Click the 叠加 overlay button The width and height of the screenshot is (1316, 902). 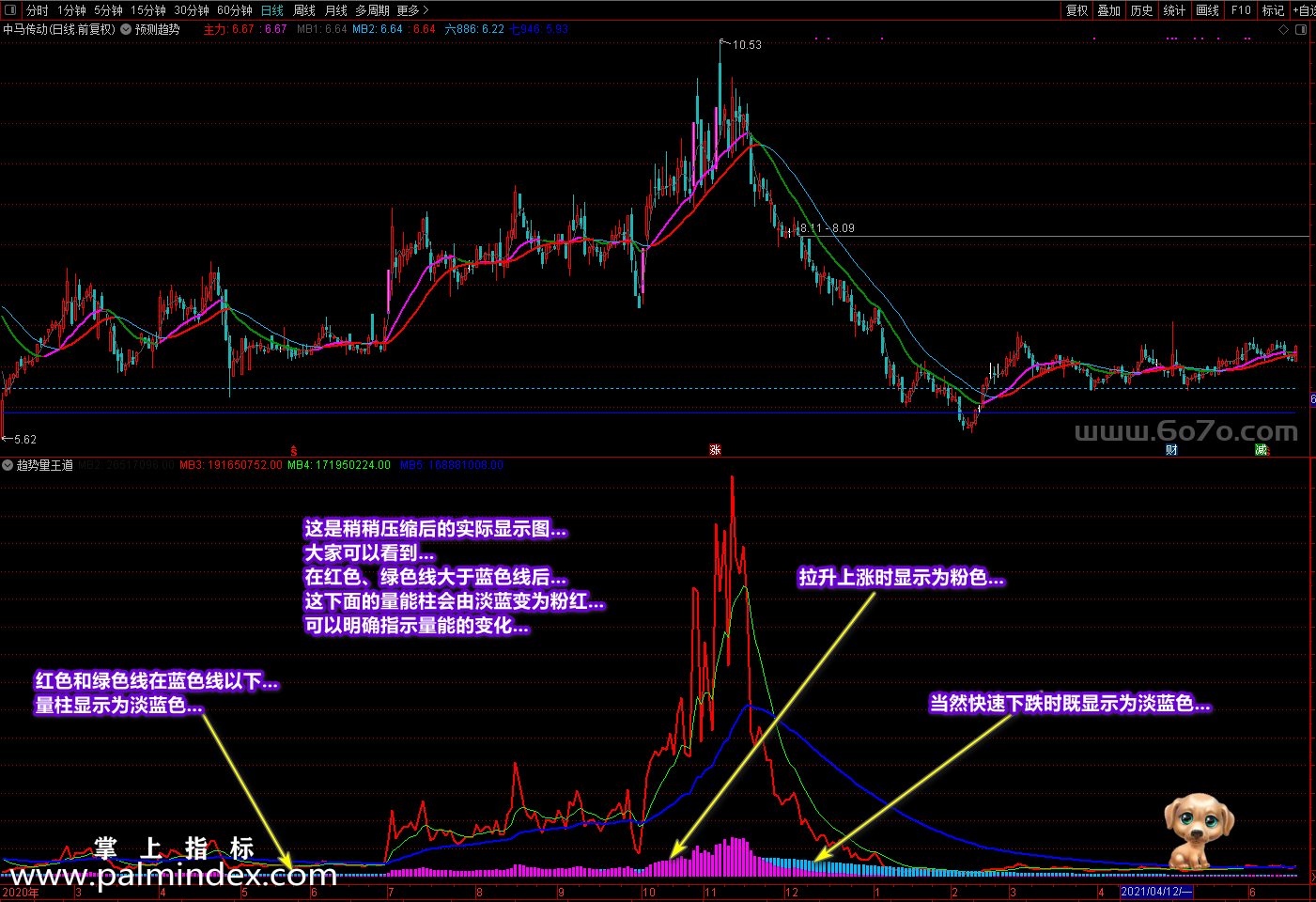(x=1109, y=10)
